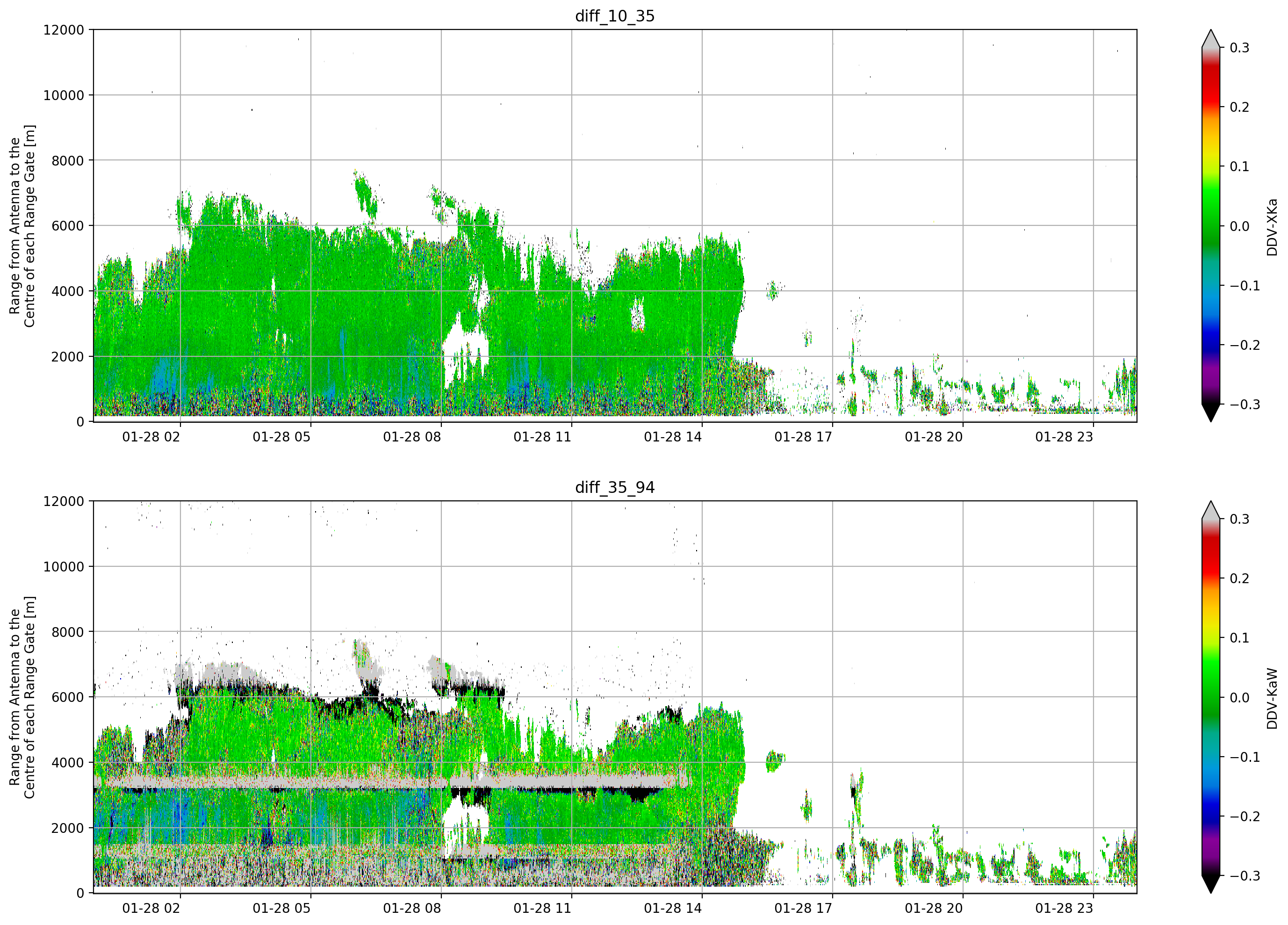Click 6000 on bottom plot y-axis
Screen dimensions: 1288x925
68,697
